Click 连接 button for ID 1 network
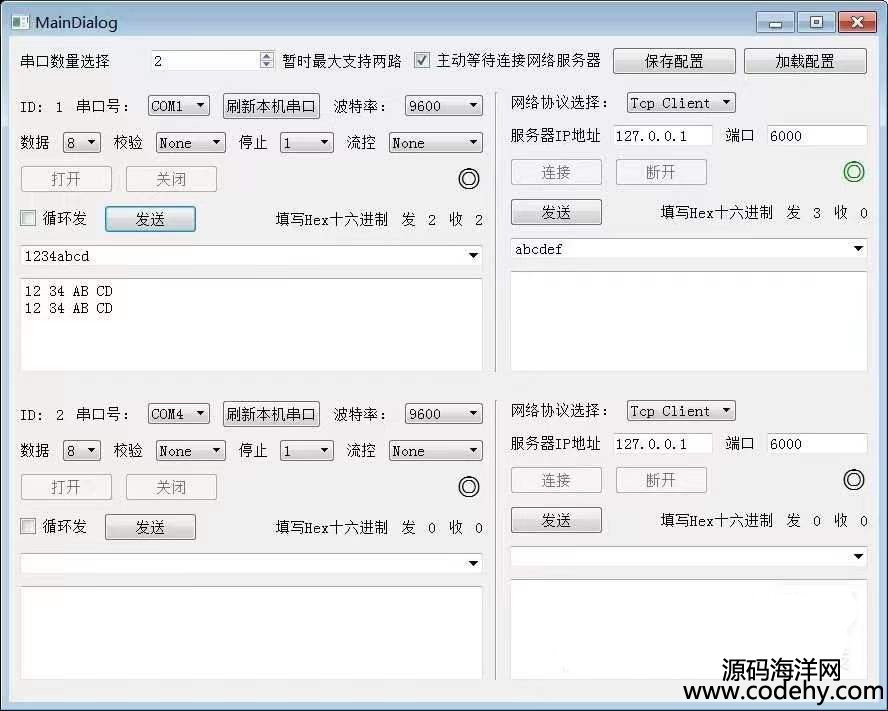 [x=556, y=172]
